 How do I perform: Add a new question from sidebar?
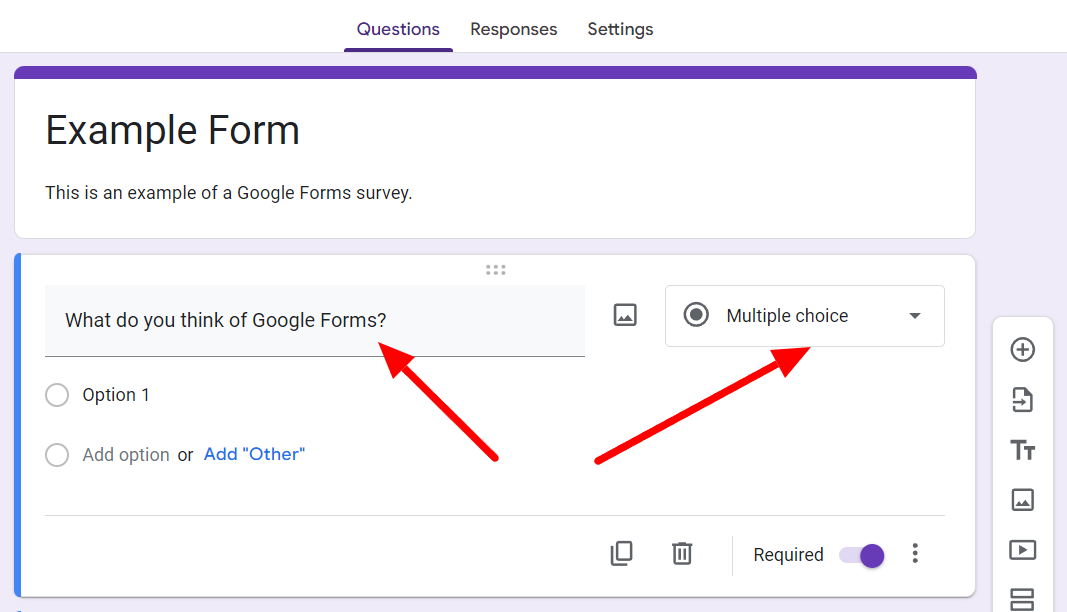(1022, 350)
